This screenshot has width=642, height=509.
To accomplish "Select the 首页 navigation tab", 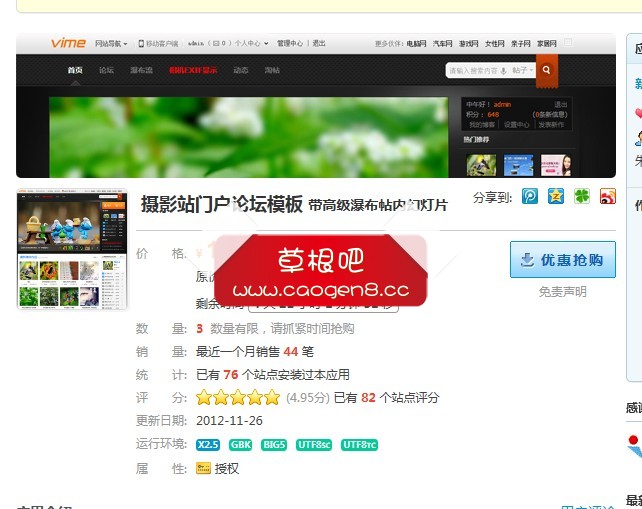I will [75, 71].
